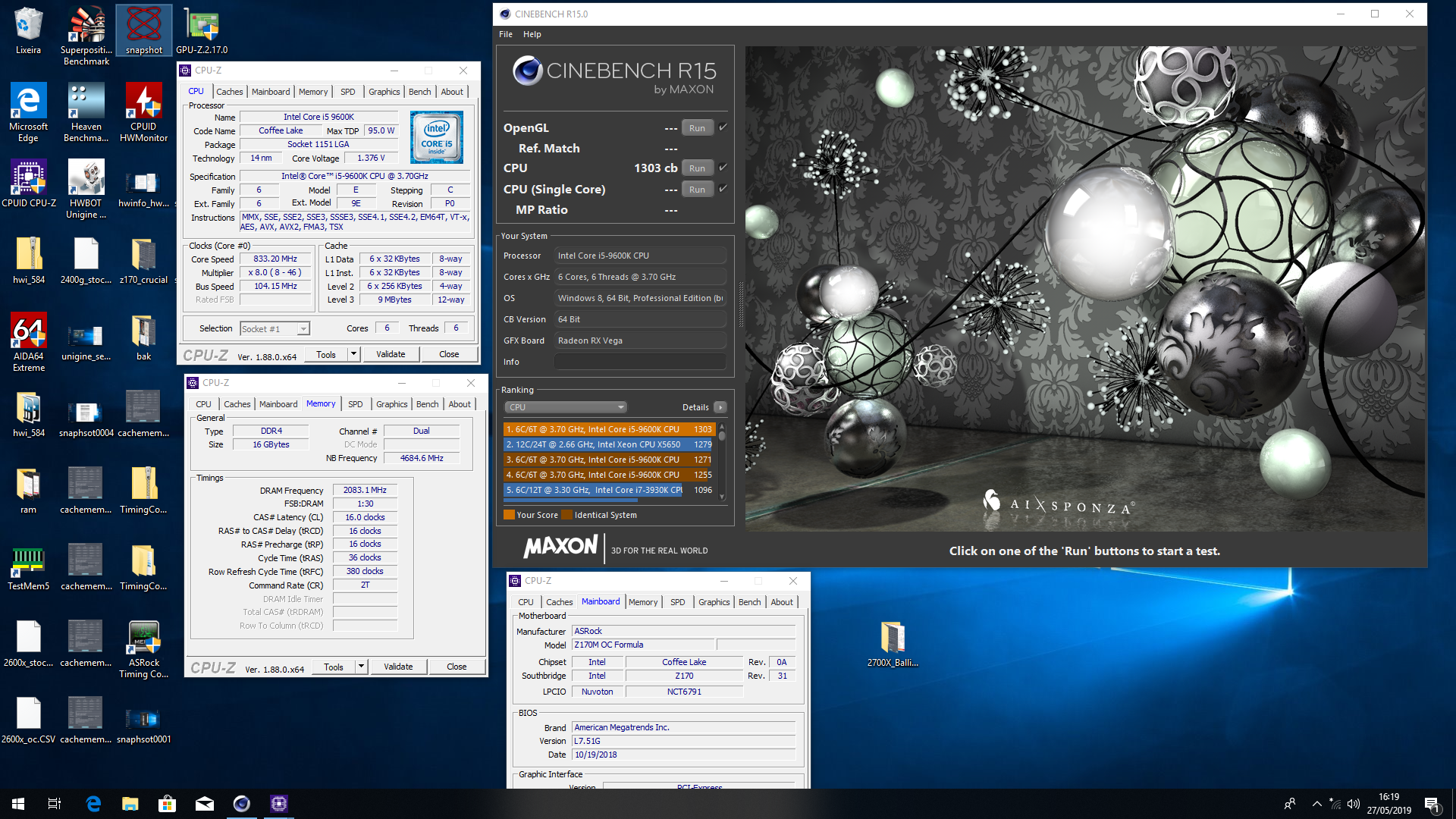Open the CPUID CPU-Z desktop shortcut
The width and height of the screenshot is (1456, 819).
click(x=28, y=184)
